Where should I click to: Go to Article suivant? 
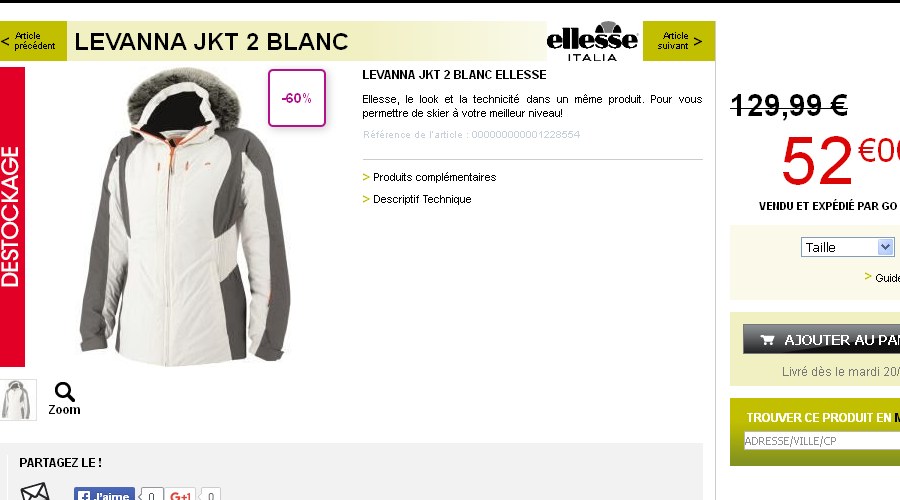(x=679, y=41)
